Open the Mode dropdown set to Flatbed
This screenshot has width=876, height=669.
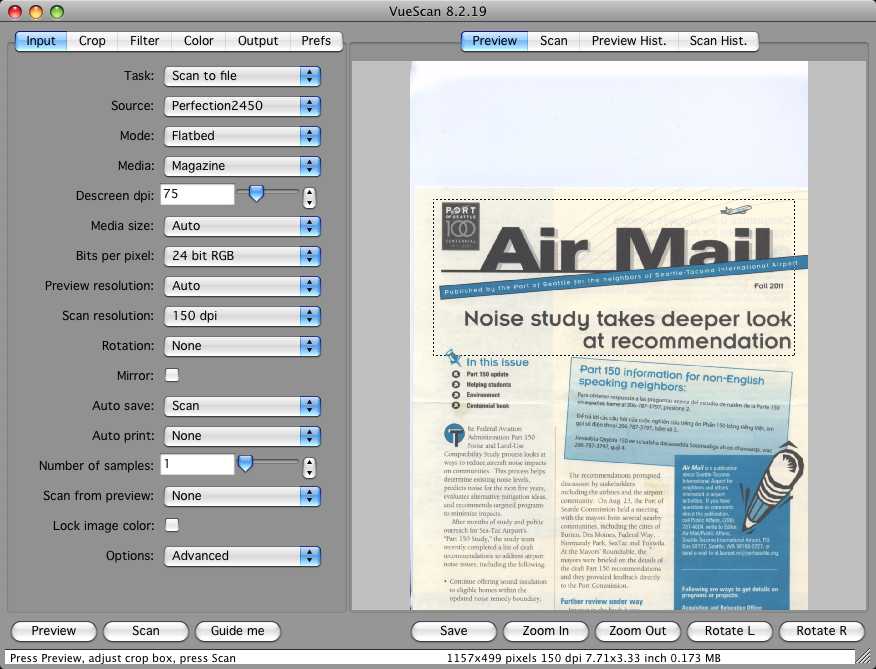coord(242,136)
